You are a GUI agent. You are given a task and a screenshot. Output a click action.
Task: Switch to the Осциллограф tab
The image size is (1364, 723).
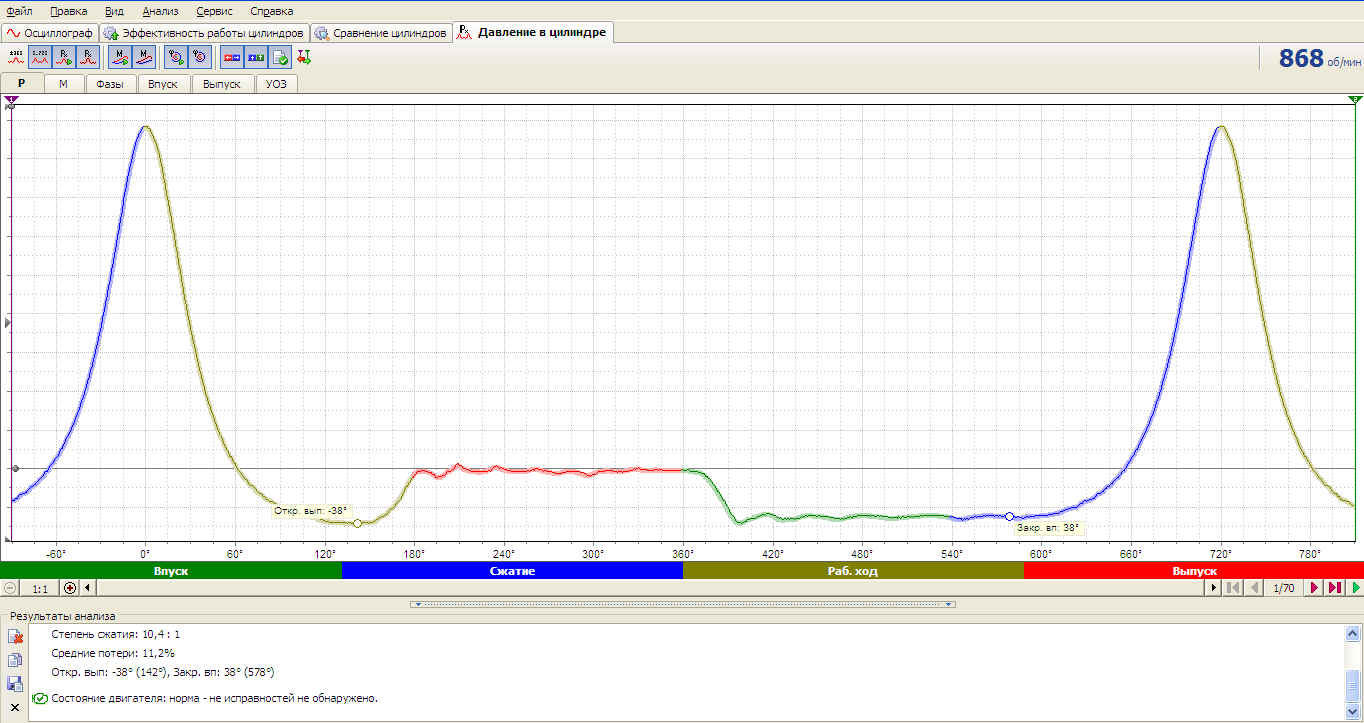click(50, 33)
